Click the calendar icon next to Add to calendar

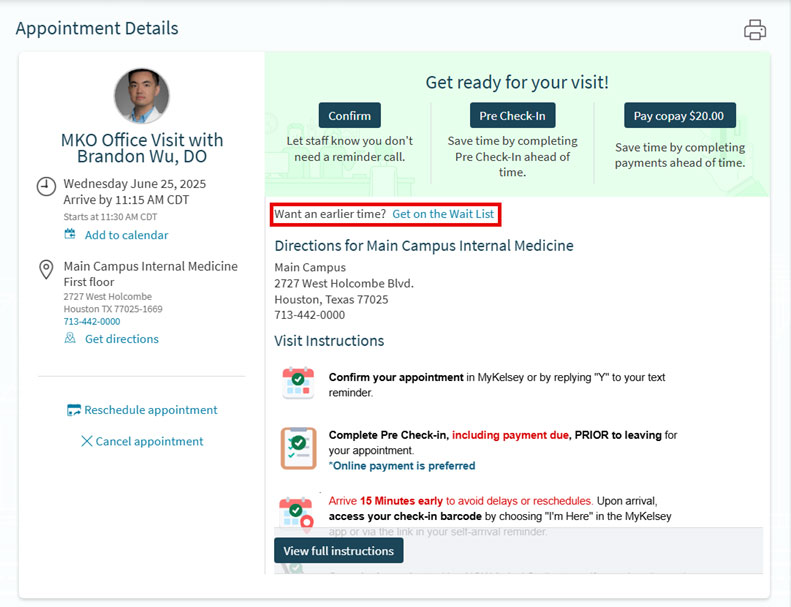70,235
